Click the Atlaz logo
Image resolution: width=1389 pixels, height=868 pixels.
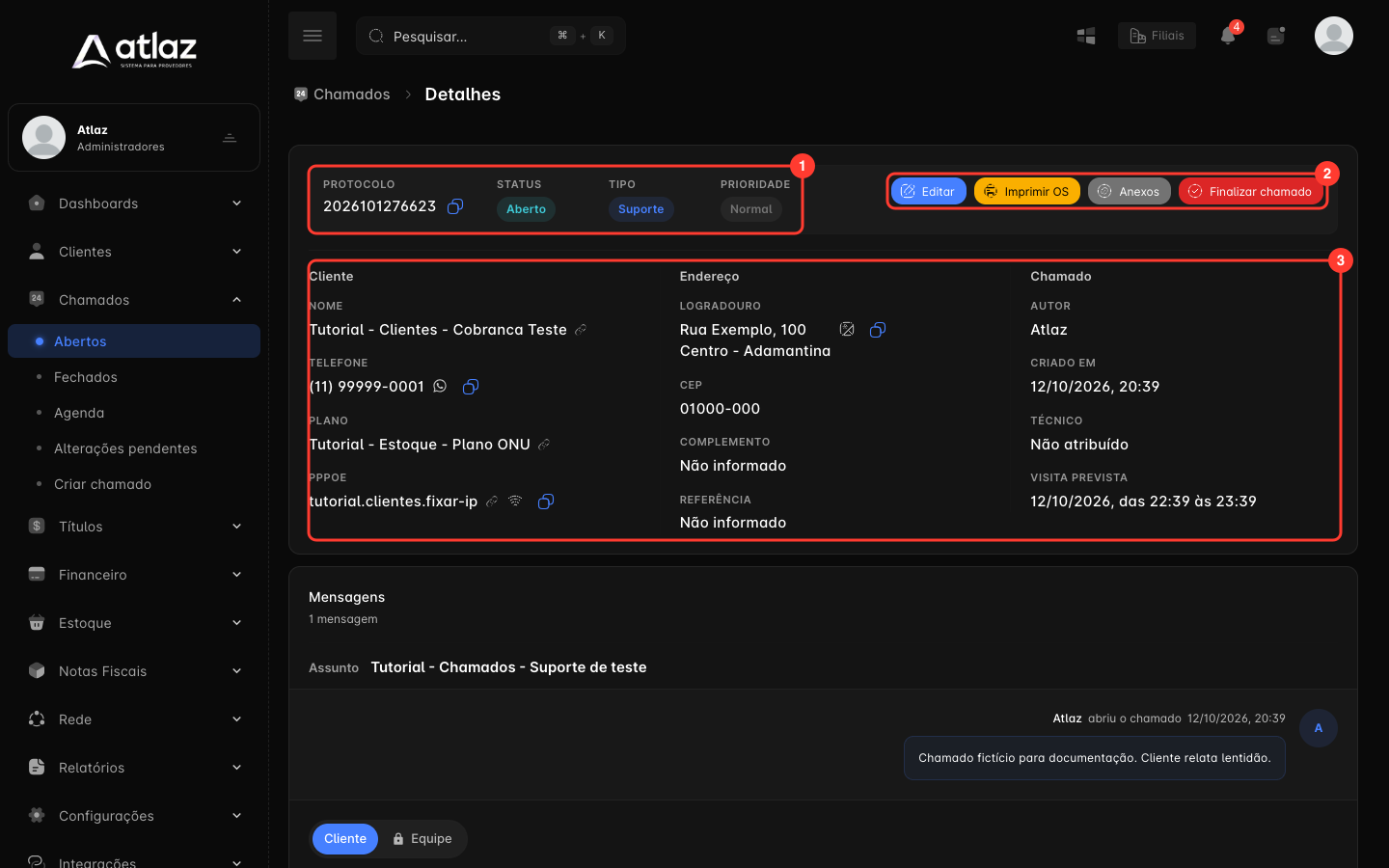134,50
